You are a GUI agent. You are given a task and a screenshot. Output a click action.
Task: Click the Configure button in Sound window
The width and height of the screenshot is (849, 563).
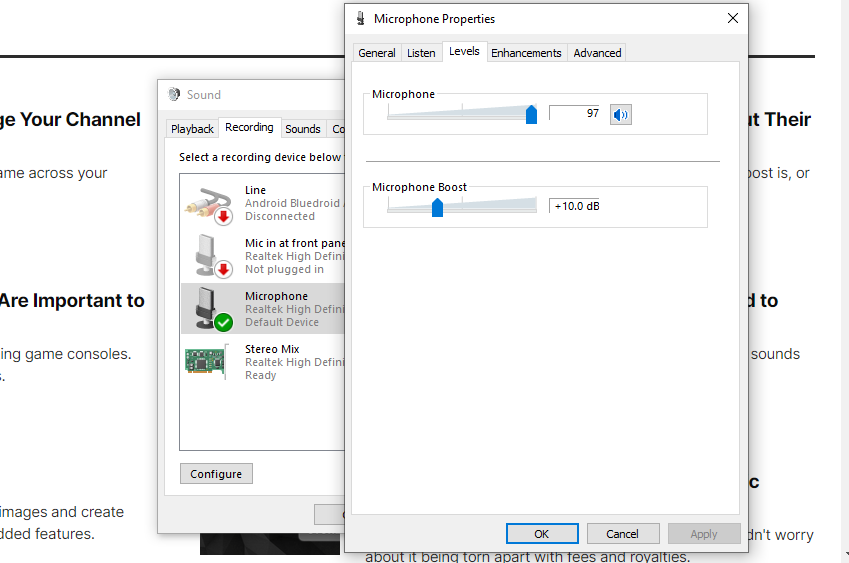point(216,474)
